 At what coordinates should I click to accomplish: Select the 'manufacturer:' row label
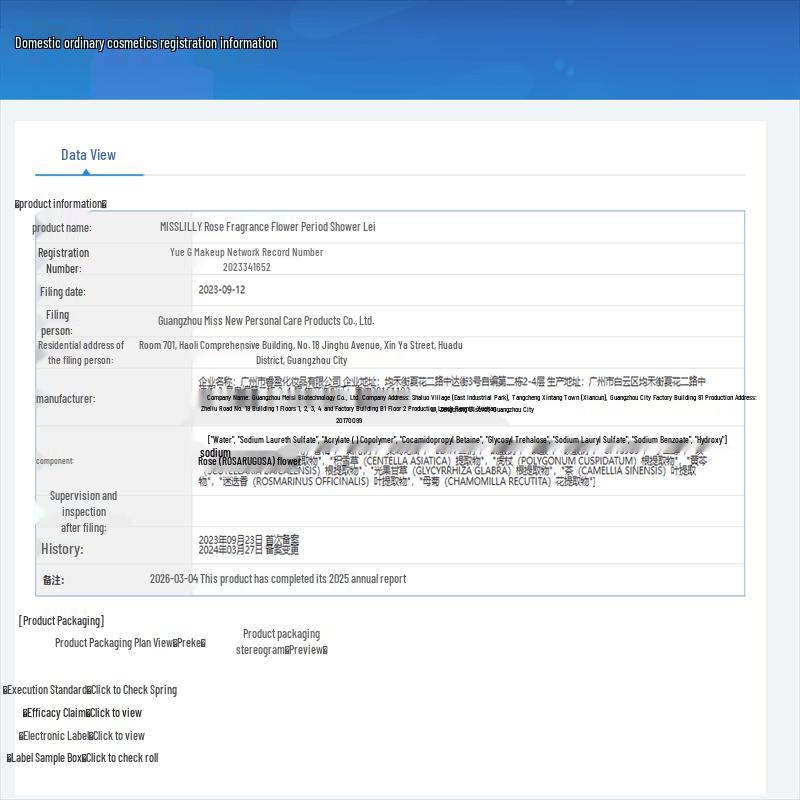pos(66,399)
